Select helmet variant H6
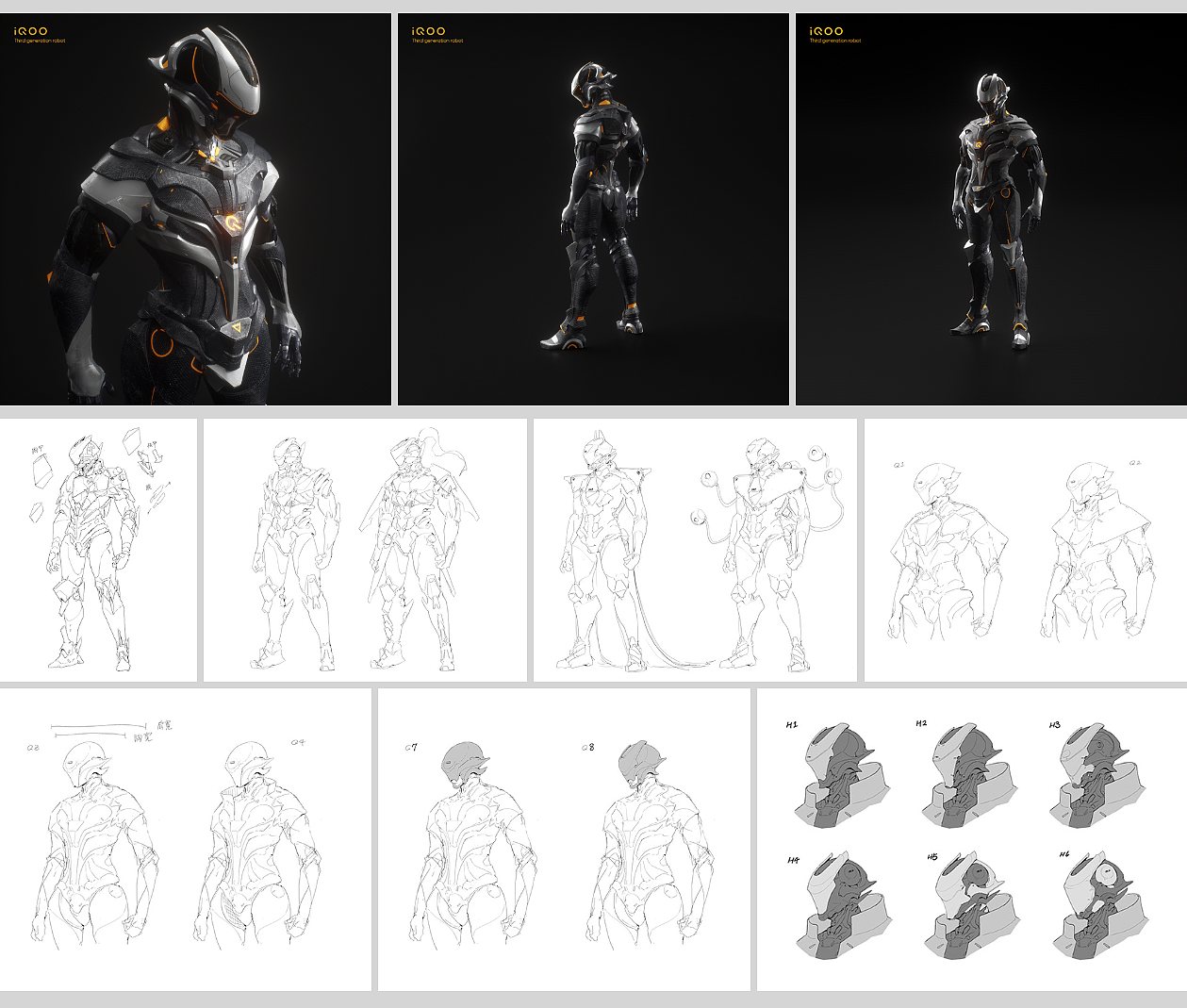Viewport: 1187px width, 1008px height. point(1100,906)
